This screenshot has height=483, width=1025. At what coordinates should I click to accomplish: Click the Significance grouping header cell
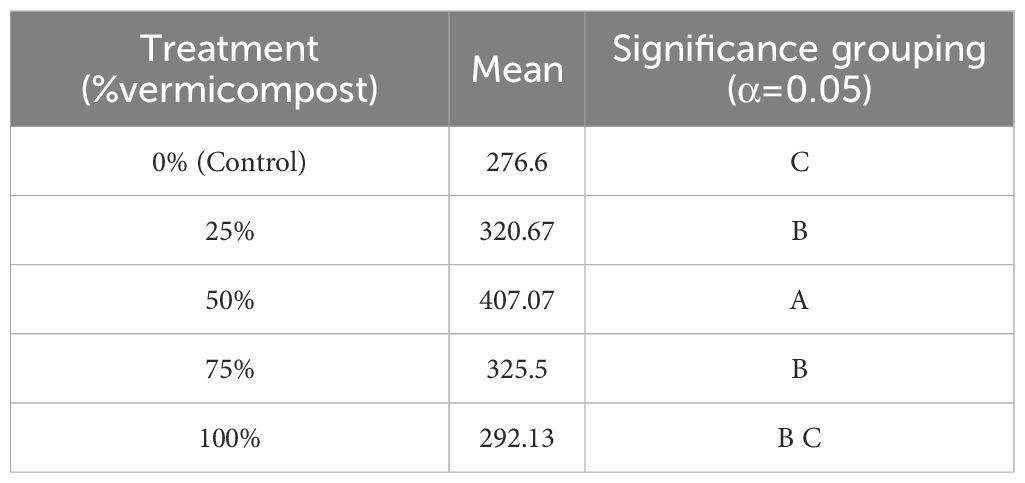tap(799, 69)
